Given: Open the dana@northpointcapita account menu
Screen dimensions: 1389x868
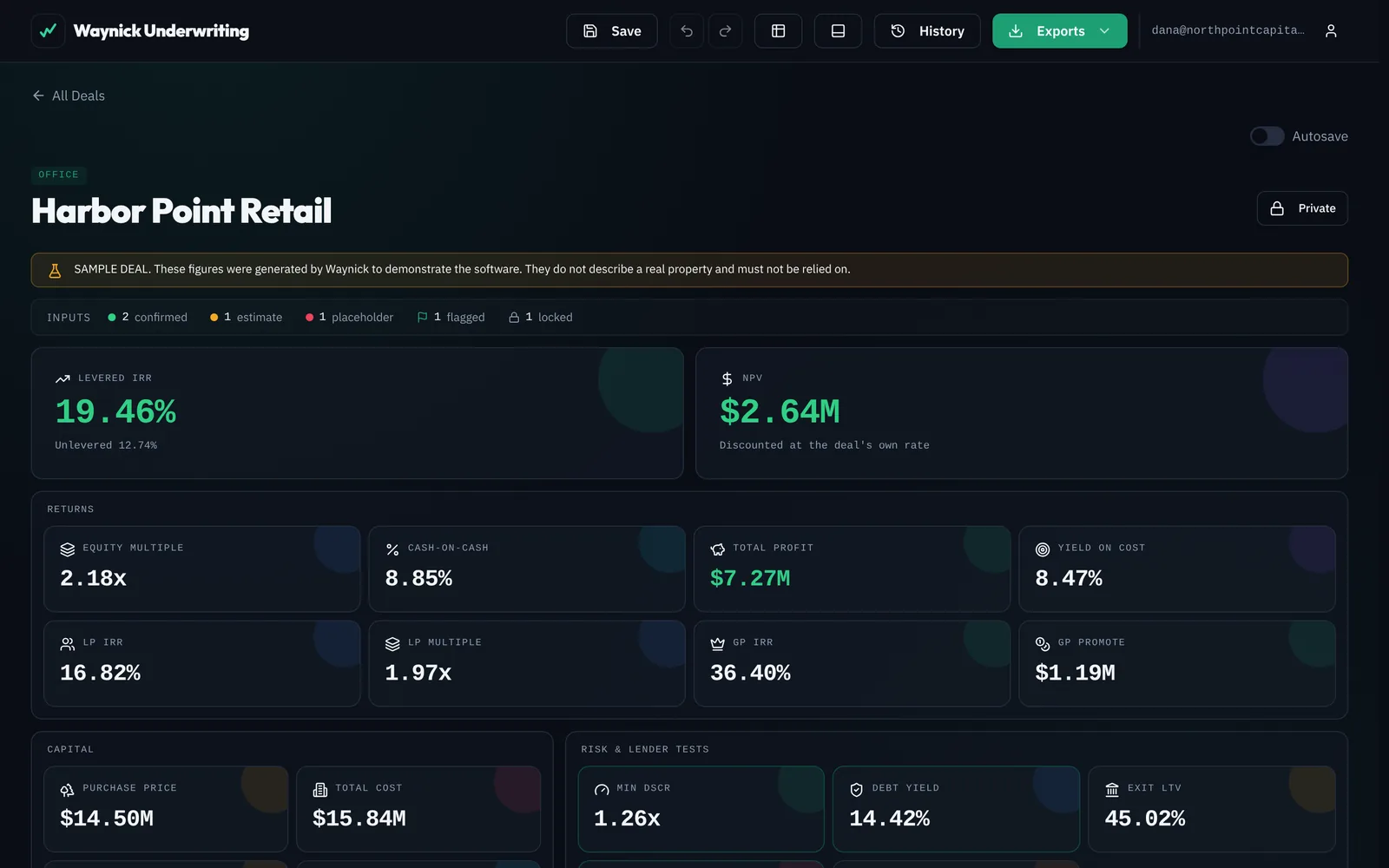Looking at the screenshot, I should point(1227,30).
